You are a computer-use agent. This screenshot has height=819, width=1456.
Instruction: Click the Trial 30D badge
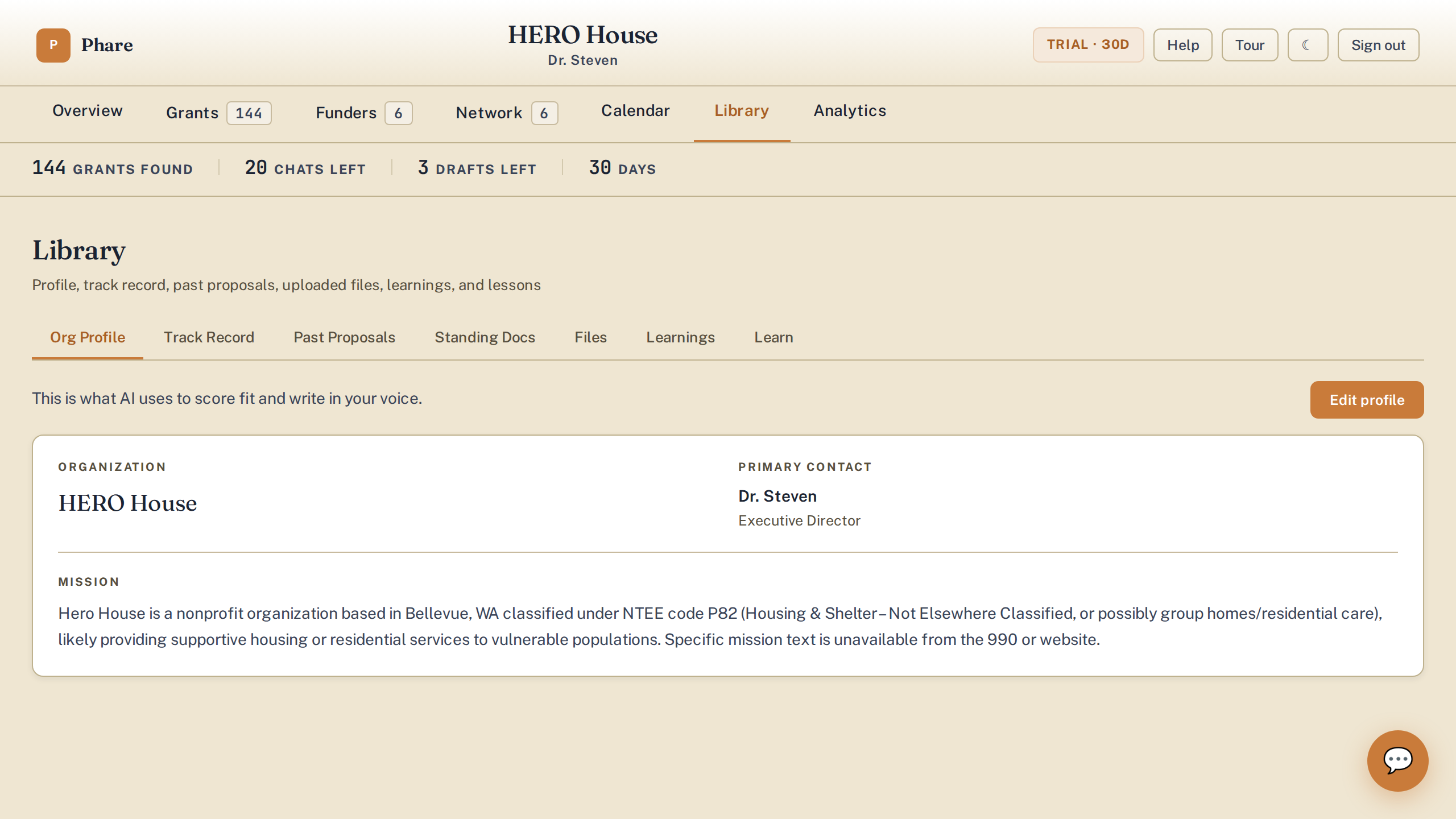point(1088,45)
